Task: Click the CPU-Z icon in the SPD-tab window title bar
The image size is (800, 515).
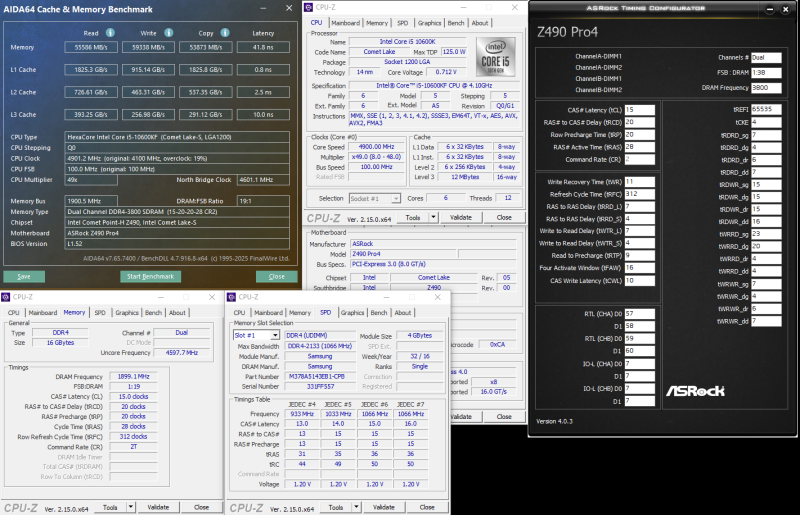Action: point(231,297)
